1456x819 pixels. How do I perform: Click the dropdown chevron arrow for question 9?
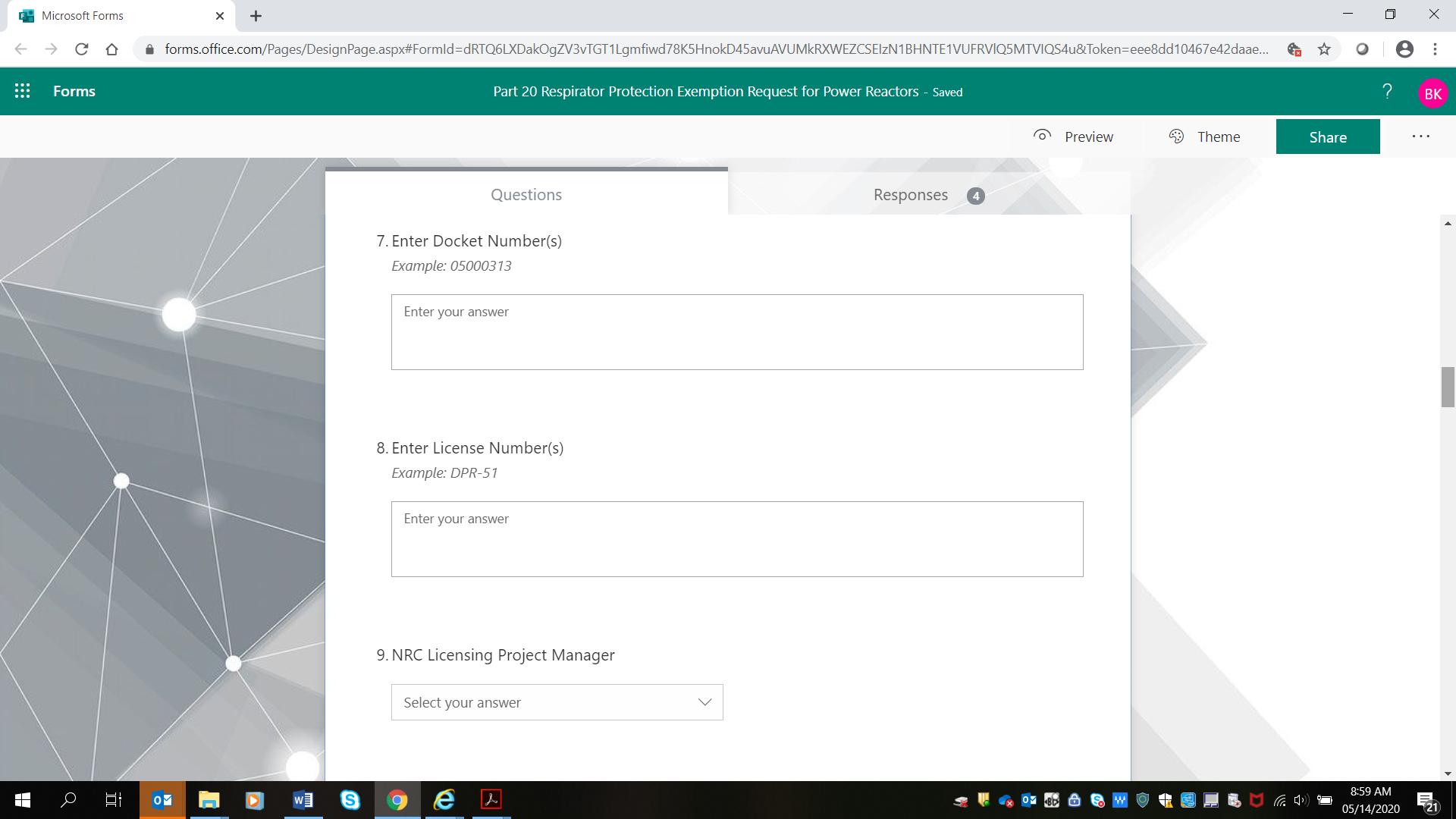704,702
